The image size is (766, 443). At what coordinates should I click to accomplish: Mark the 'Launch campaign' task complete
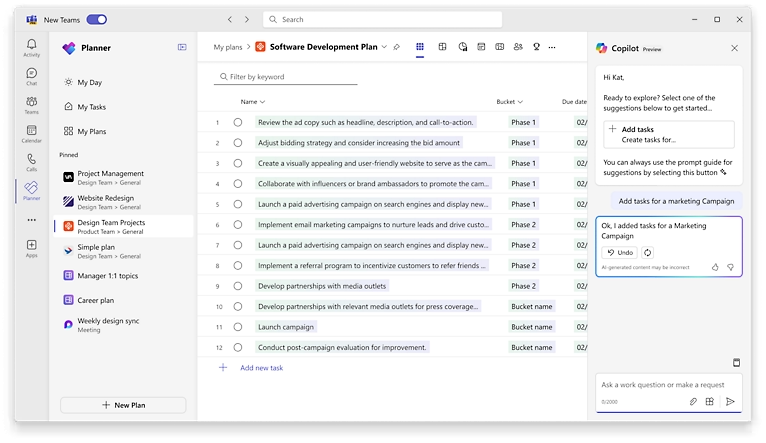(x=238, y=327)
